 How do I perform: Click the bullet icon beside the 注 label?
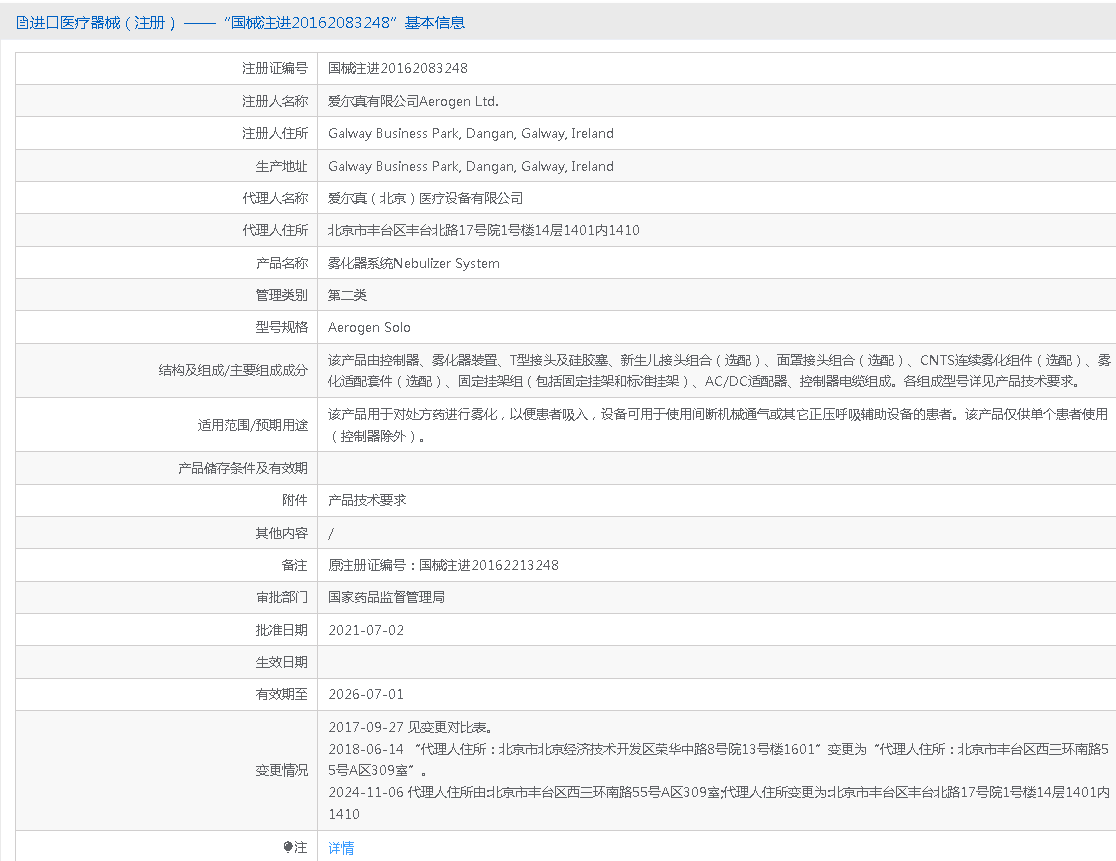289,848
